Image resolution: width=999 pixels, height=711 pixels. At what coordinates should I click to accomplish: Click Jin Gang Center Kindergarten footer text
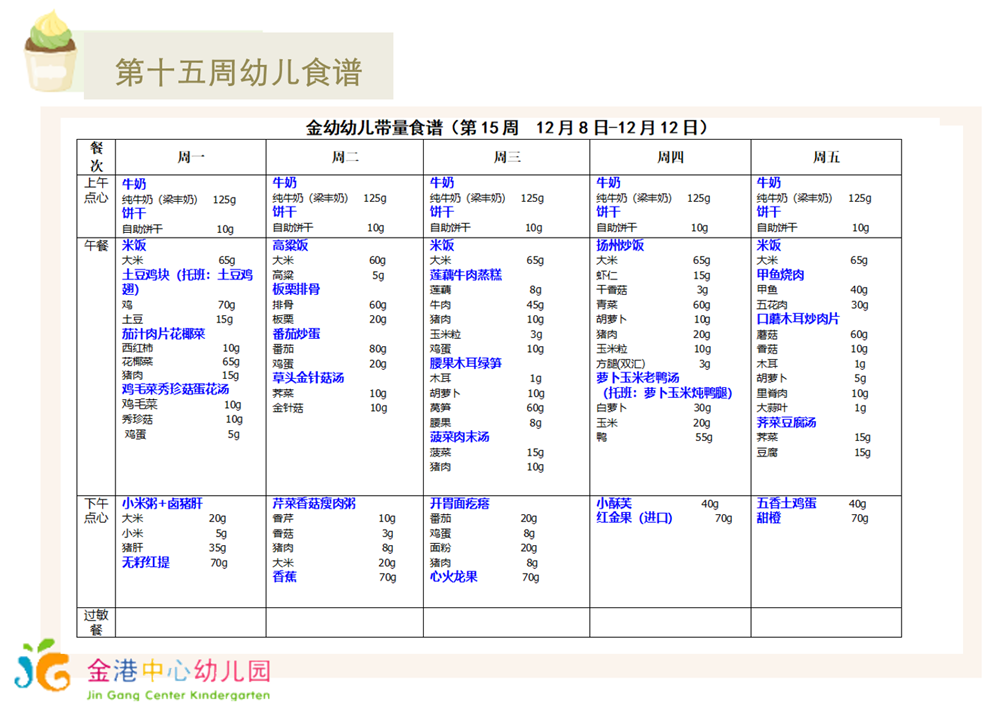pos(178,695)
